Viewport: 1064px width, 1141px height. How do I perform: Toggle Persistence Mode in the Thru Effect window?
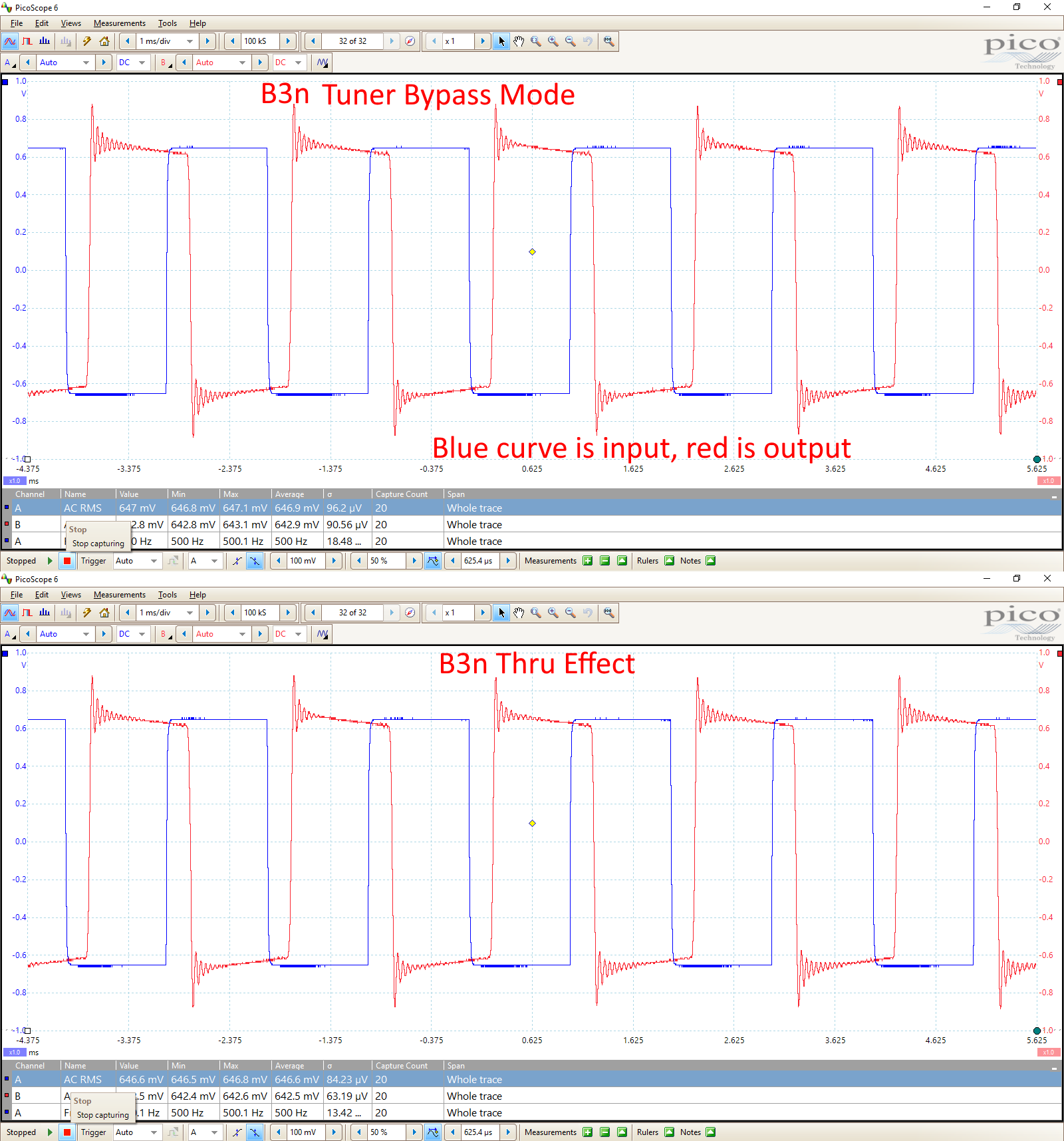[27, 613]
